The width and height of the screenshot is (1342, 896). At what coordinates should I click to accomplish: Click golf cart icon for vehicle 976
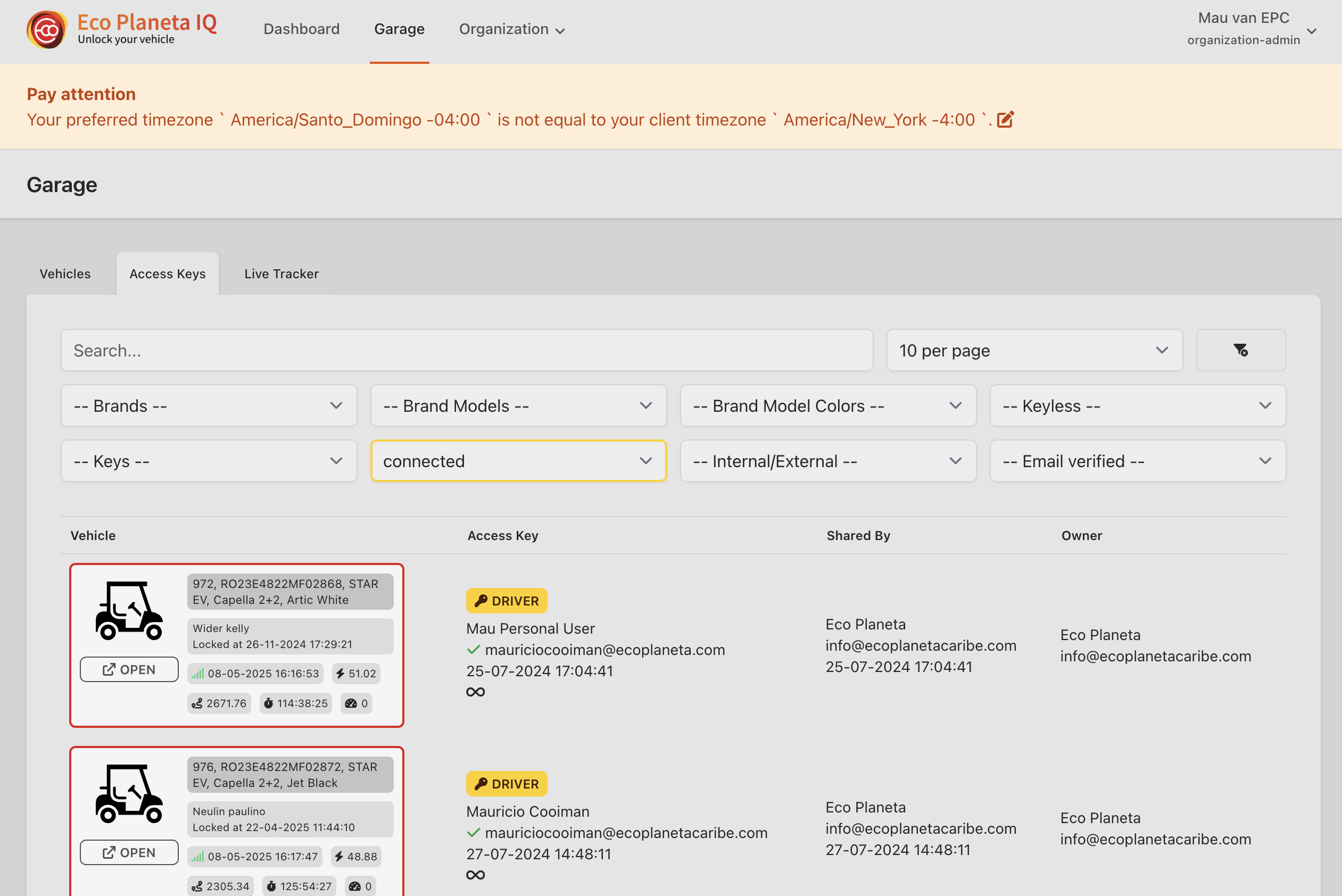(129, 793)
